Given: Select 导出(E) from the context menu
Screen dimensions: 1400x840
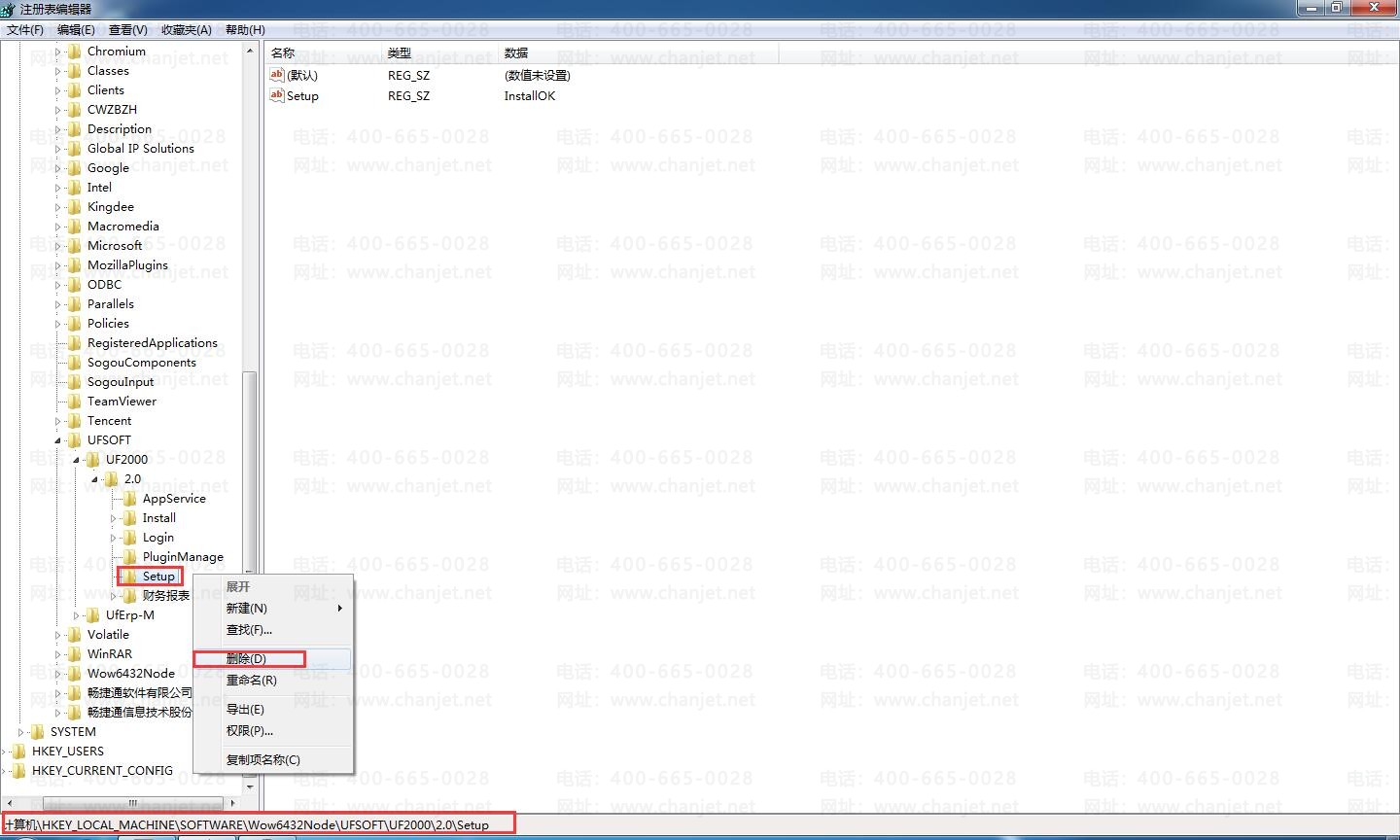Looking at the screenshot, I should tap(273, 710).
